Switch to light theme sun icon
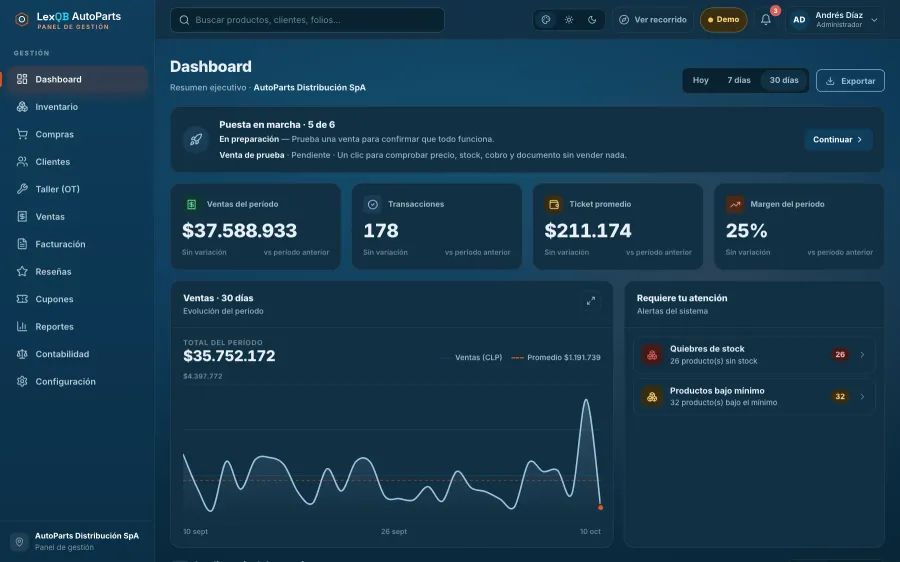 (569, 20)
